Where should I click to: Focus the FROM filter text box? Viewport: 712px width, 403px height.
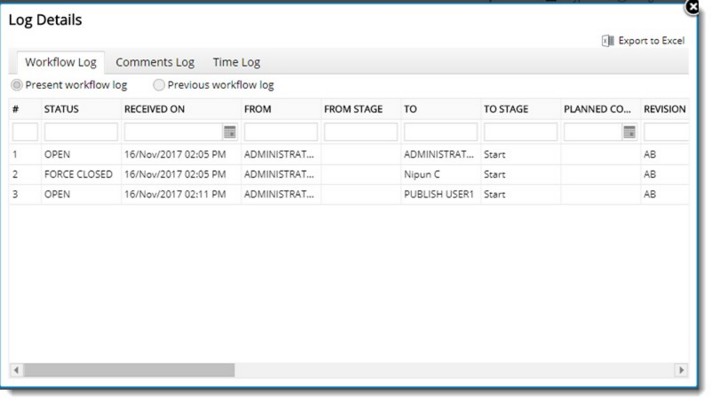[x=280, y=132]
